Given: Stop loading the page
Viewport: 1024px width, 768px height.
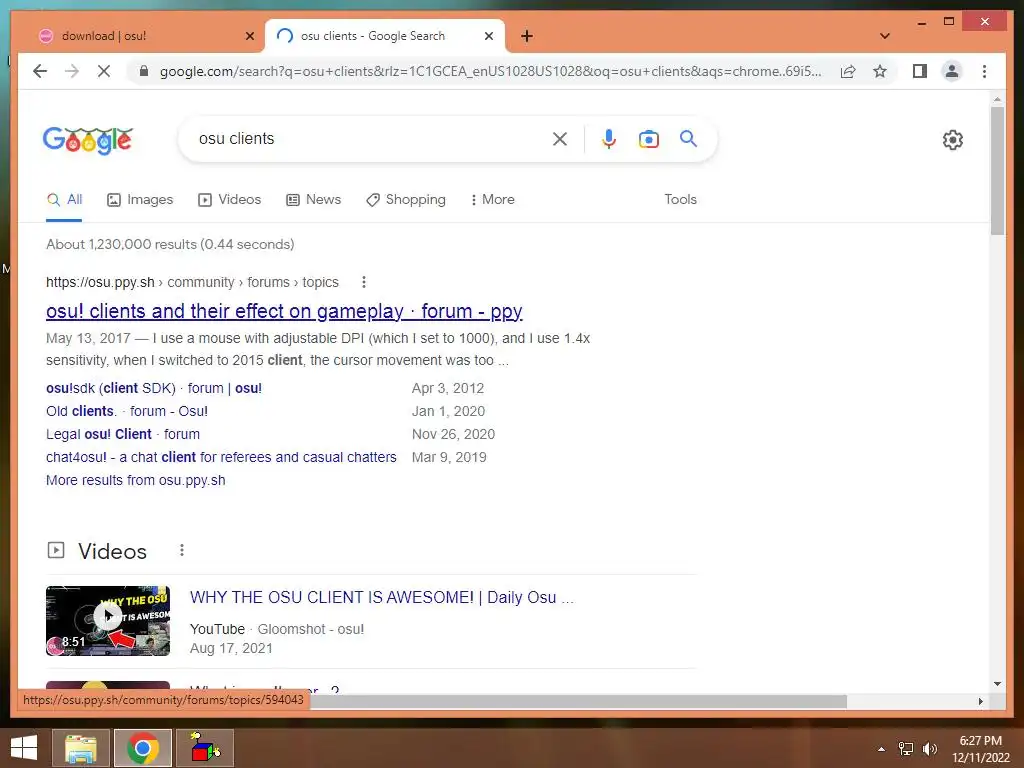Looking at the screenshot, I should coord(104,71).
